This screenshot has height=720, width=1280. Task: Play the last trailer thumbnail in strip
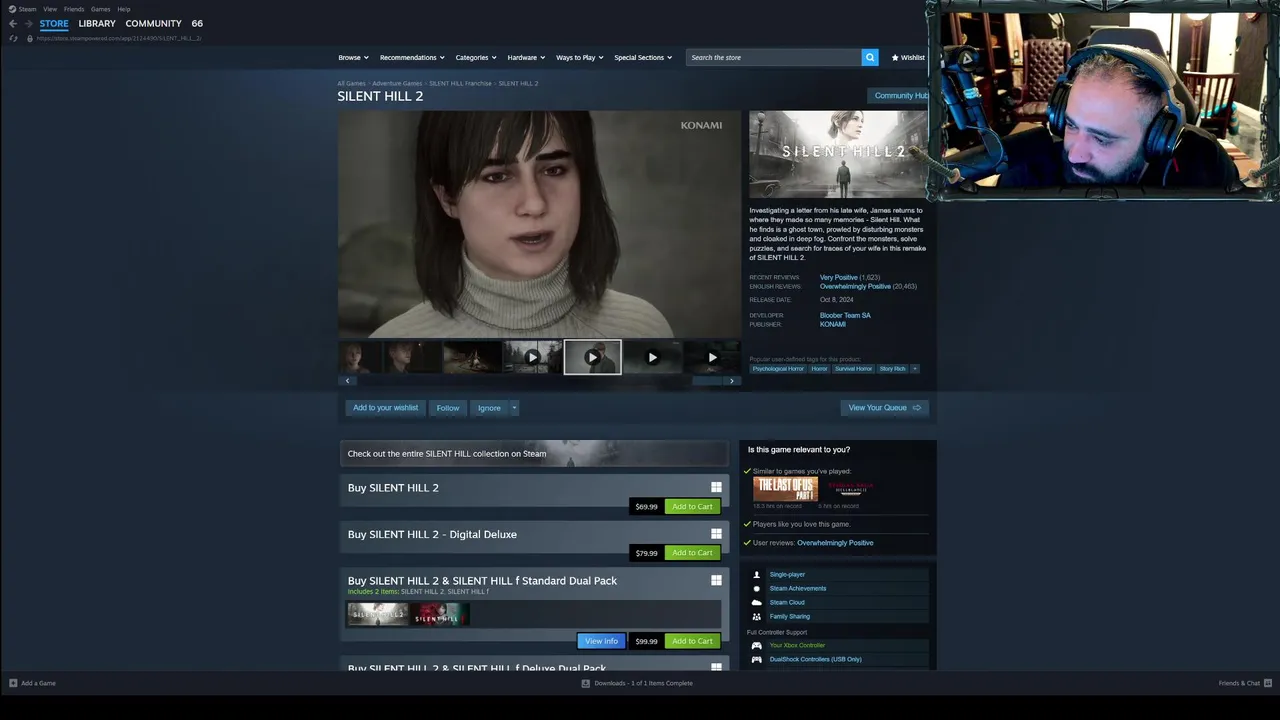coord(712,357)
